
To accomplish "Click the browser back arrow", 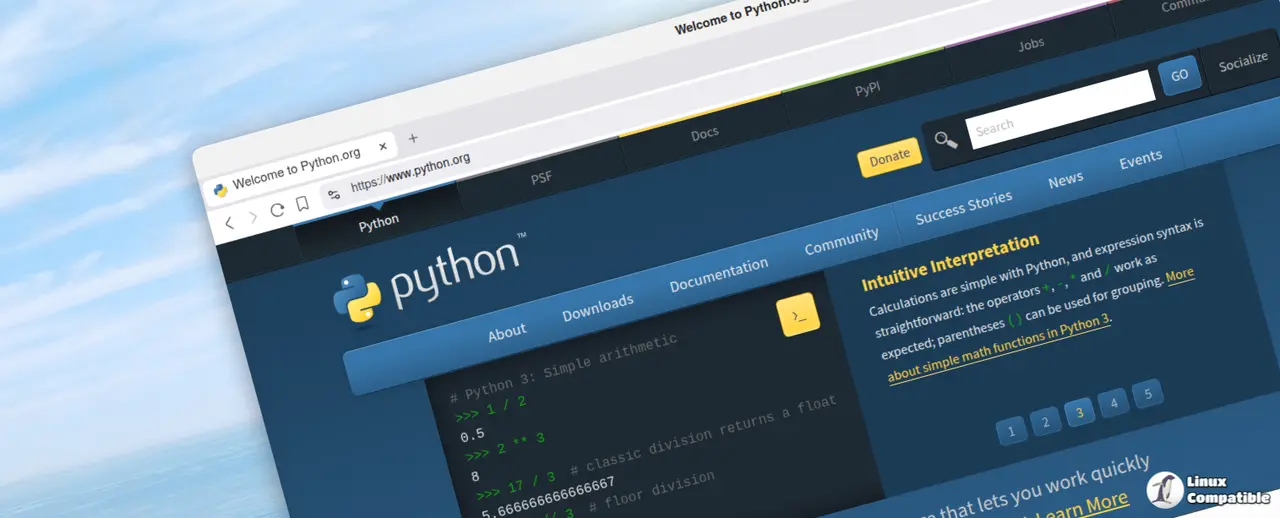I will (x=229, y=223).
